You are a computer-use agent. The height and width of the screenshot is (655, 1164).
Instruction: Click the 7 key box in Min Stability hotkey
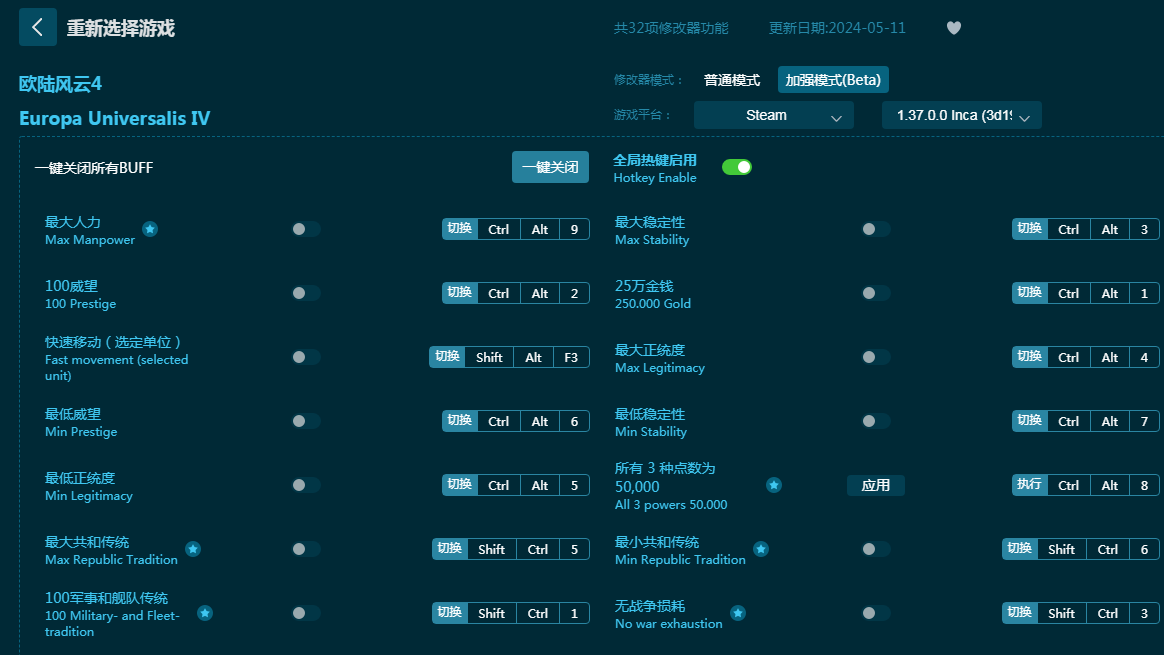(1144, 422)
